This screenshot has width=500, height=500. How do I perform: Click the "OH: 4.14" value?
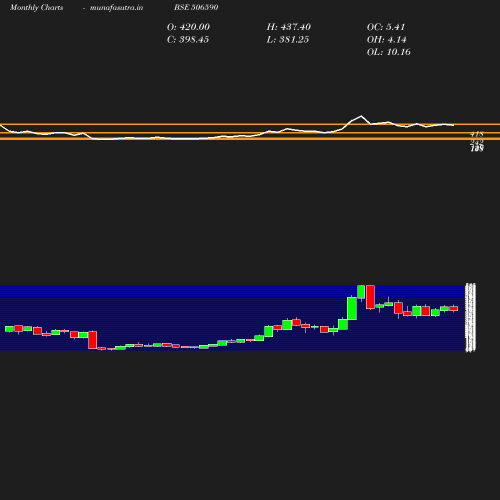[386, 40]
